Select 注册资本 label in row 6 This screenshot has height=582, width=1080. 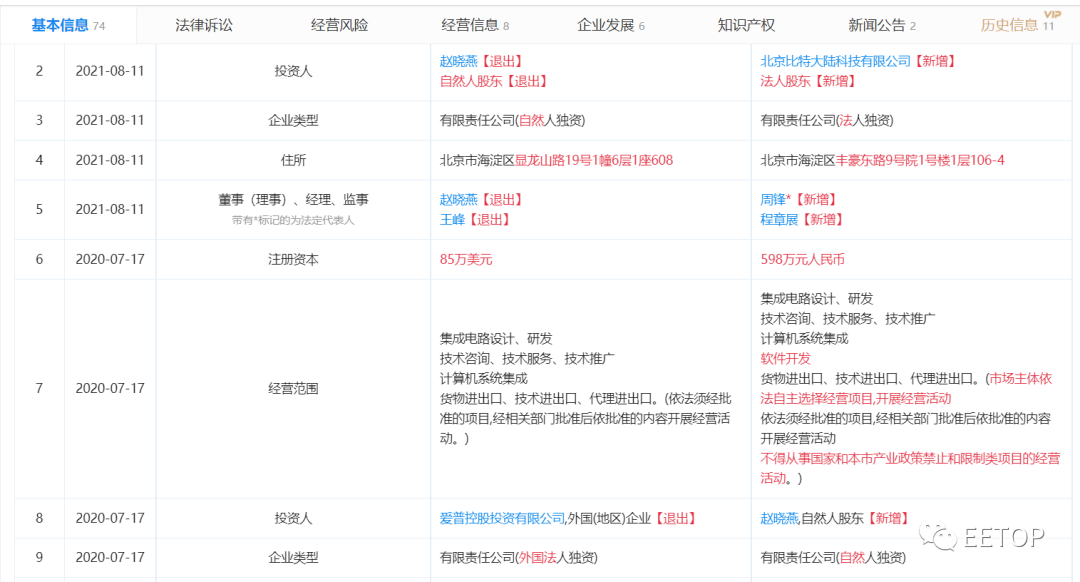coord(293,260)
